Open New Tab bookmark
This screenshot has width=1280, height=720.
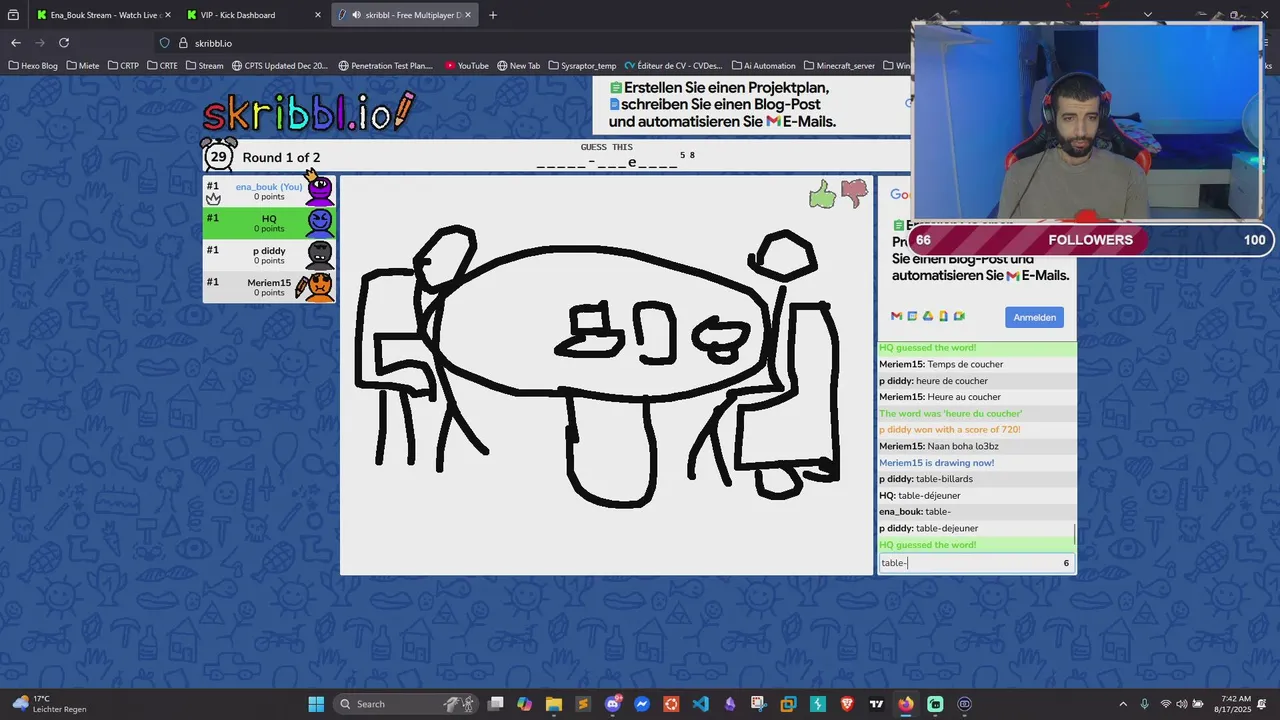tap(518, 66)
